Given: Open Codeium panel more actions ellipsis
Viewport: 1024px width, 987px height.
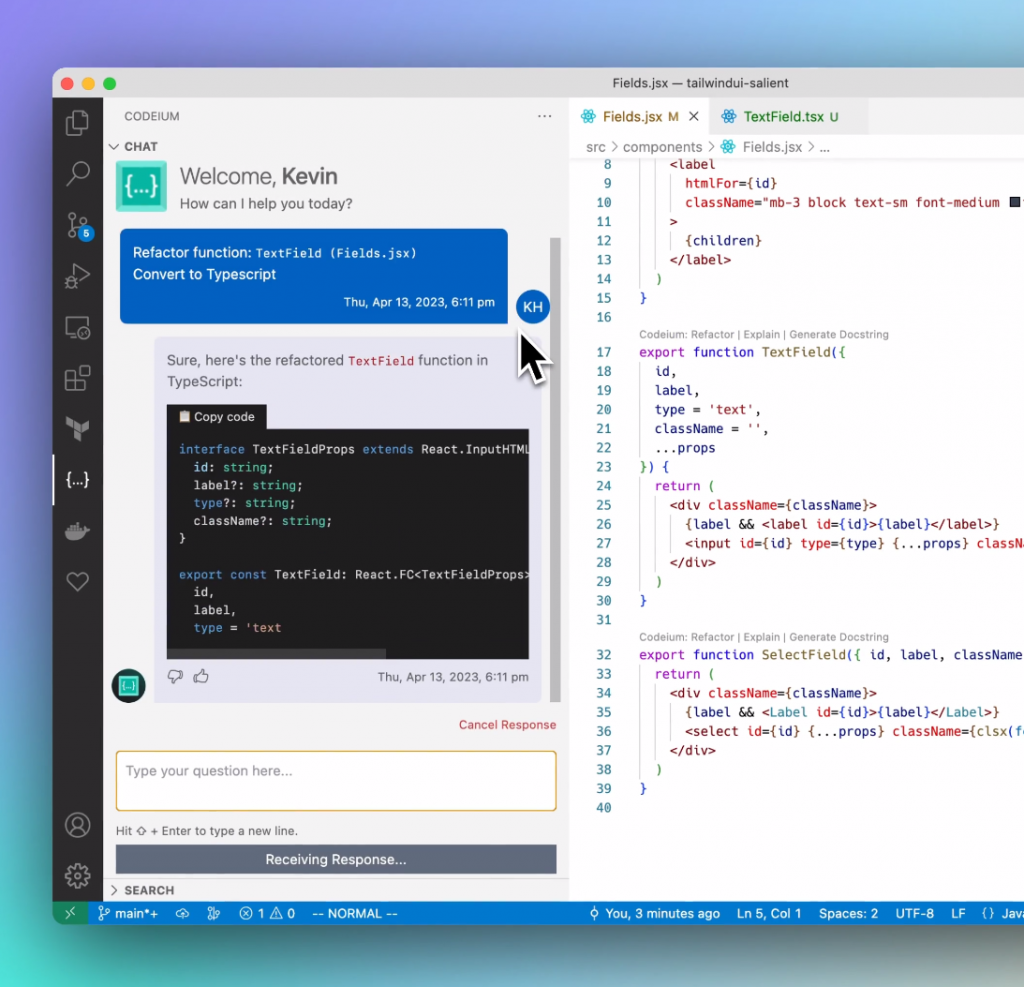Looking at the screenshot, I should click(544, 116).
